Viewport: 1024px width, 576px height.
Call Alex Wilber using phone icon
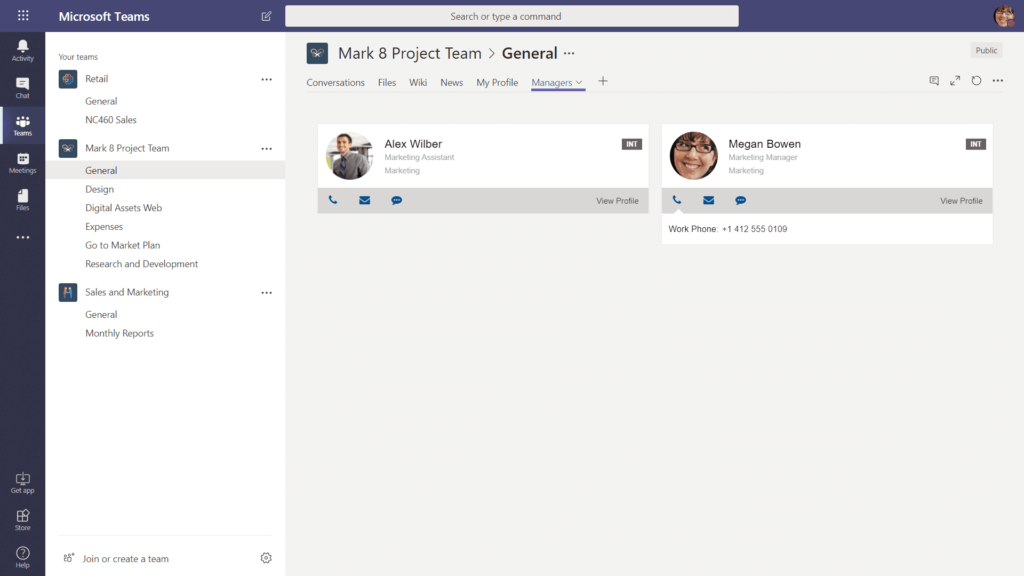point(333,200)
